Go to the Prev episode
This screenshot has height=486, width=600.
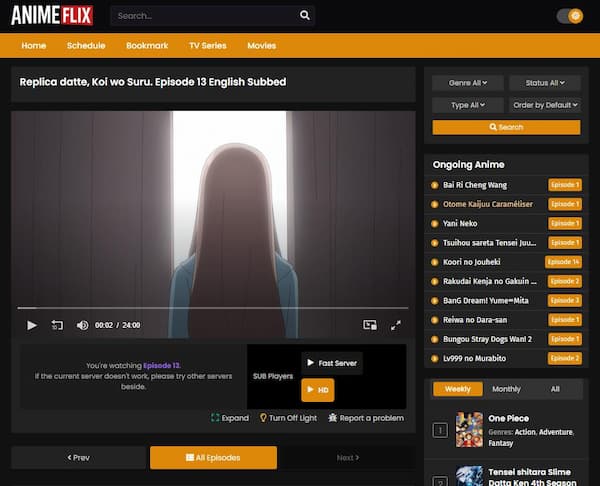[x=78, y=458]
